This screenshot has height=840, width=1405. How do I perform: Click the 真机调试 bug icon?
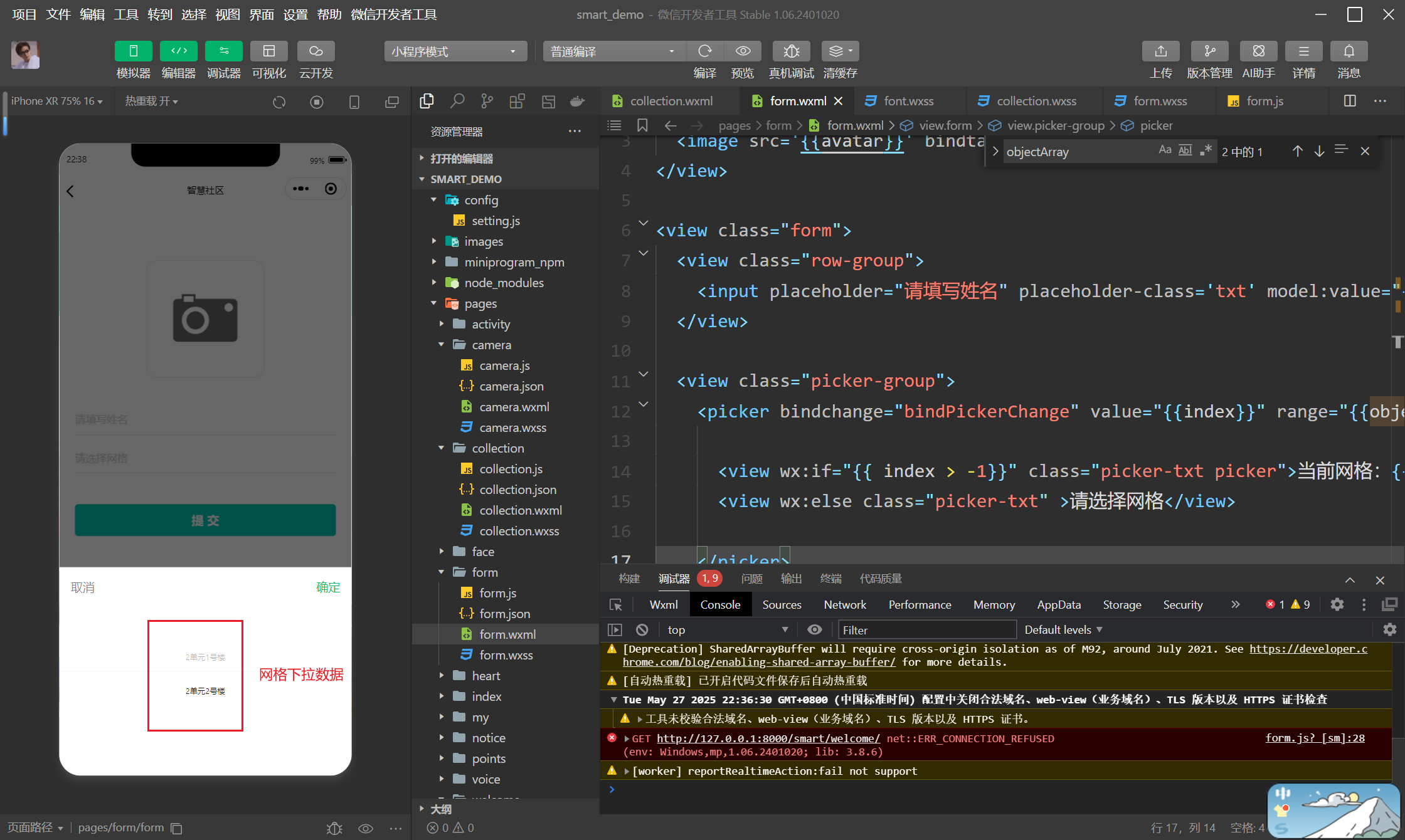click(791, 51)
